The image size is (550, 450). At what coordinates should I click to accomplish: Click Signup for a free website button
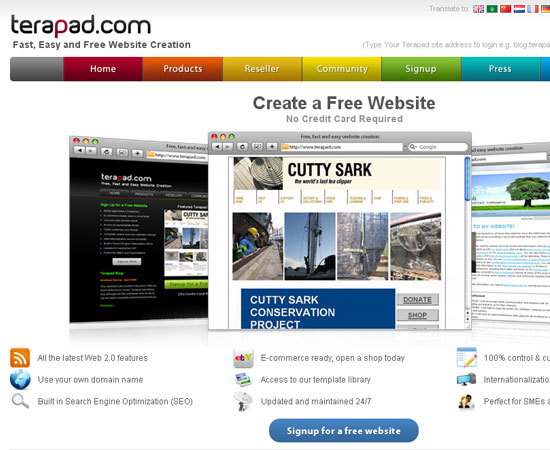(344, 430)
